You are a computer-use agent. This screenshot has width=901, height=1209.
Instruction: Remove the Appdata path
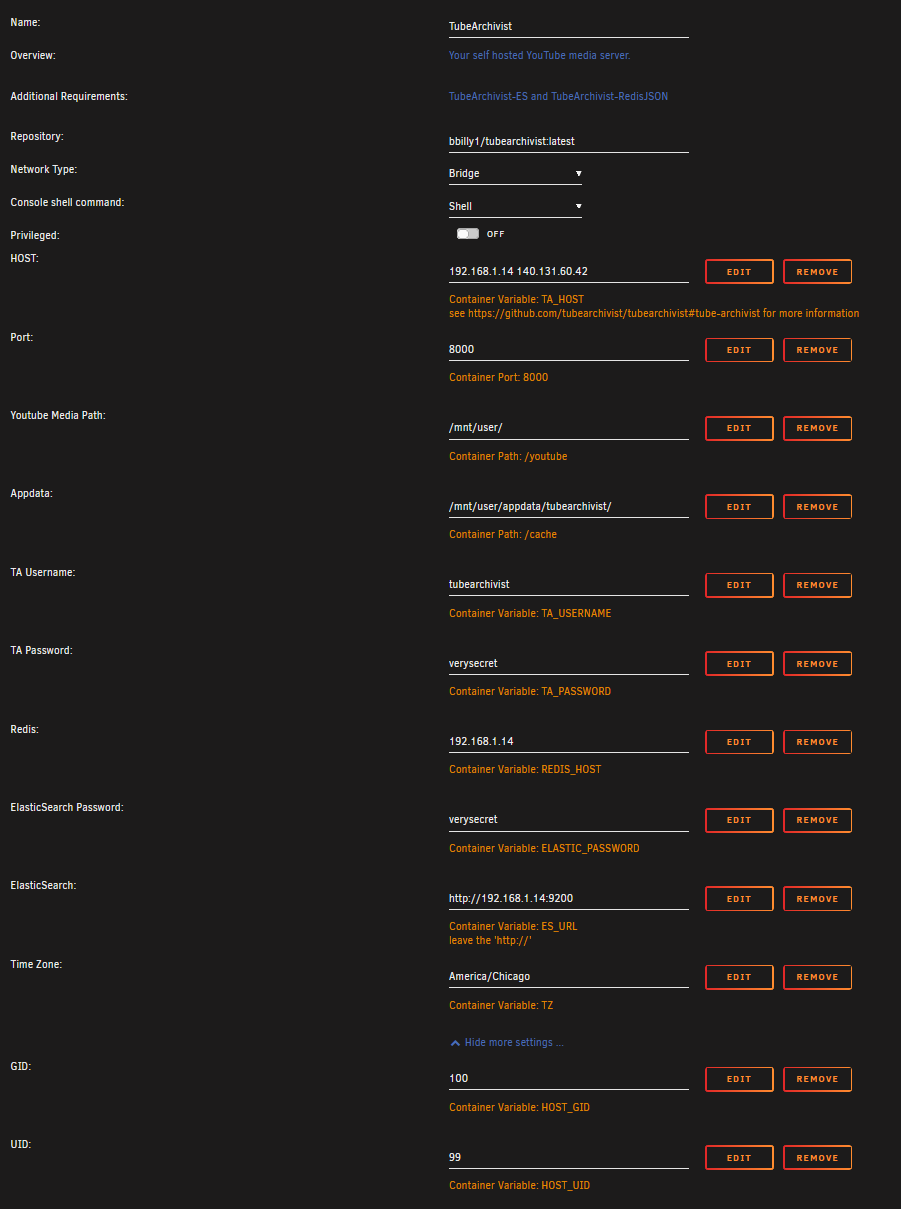point(818,507)
